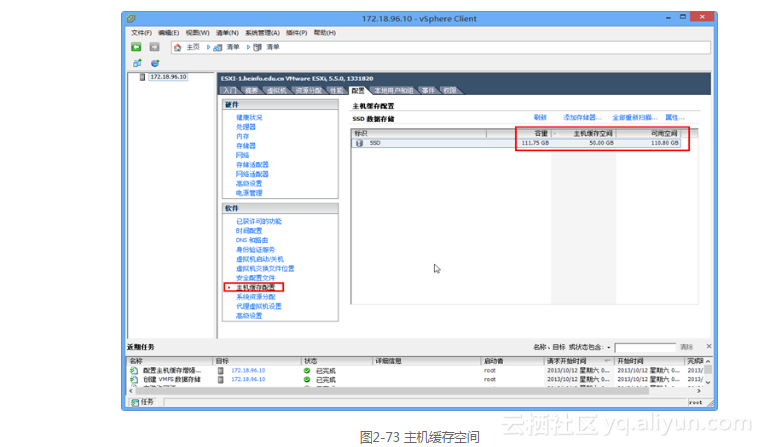Screen dimensions: 763x447
Task: Open 虚拟机交换文件位置 under software
Action: [265, 268]
